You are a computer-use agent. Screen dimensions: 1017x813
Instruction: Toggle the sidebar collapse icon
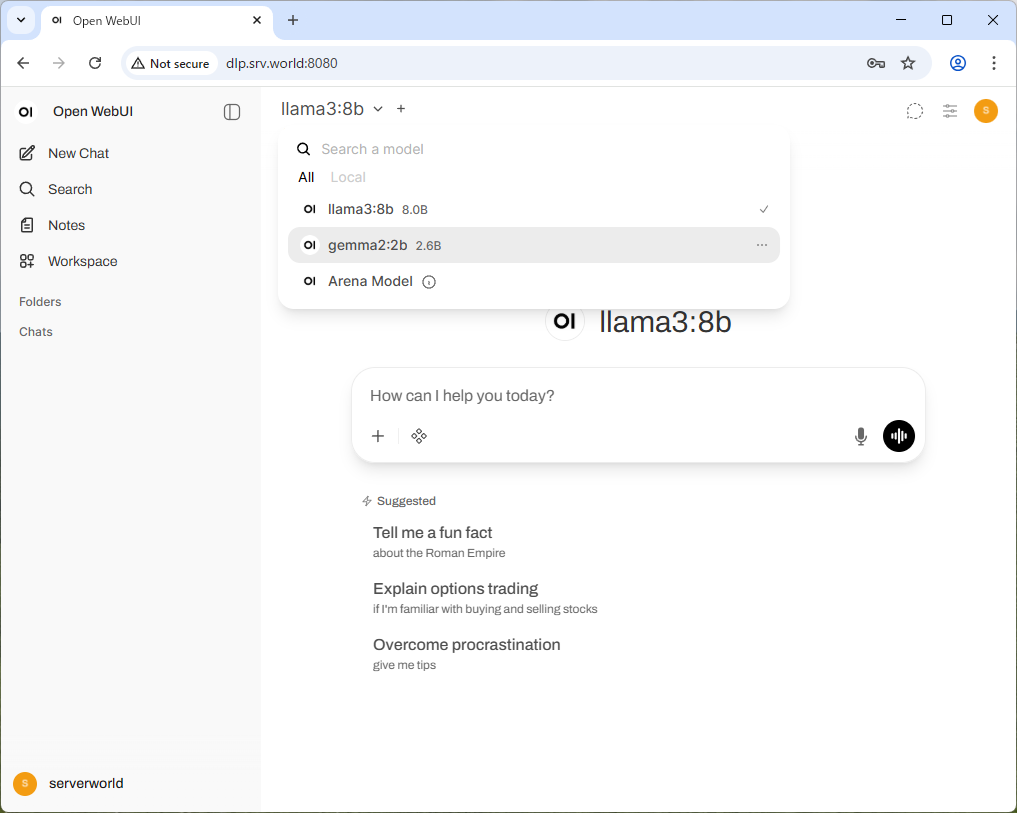point(232,112)
